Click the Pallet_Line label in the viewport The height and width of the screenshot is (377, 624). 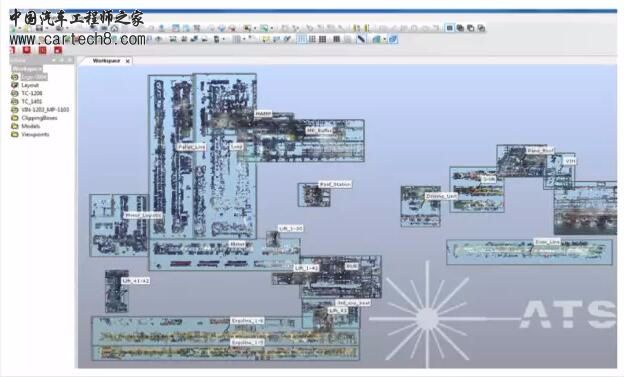tap(191, 147)
